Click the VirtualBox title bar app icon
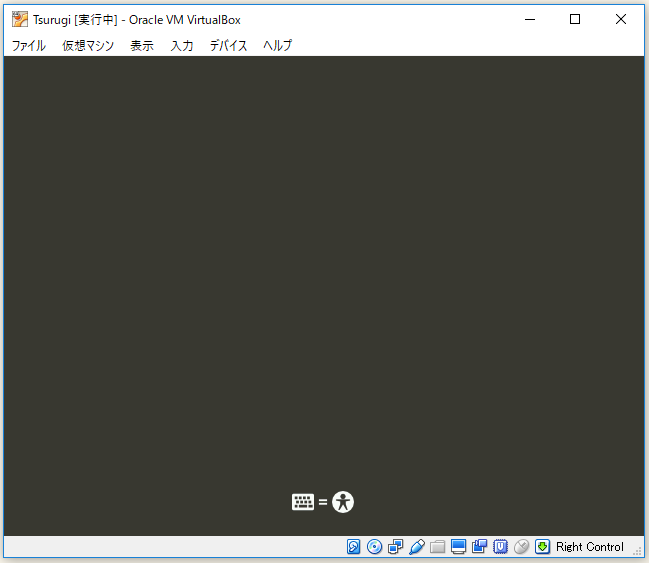 tap(20, 19)
